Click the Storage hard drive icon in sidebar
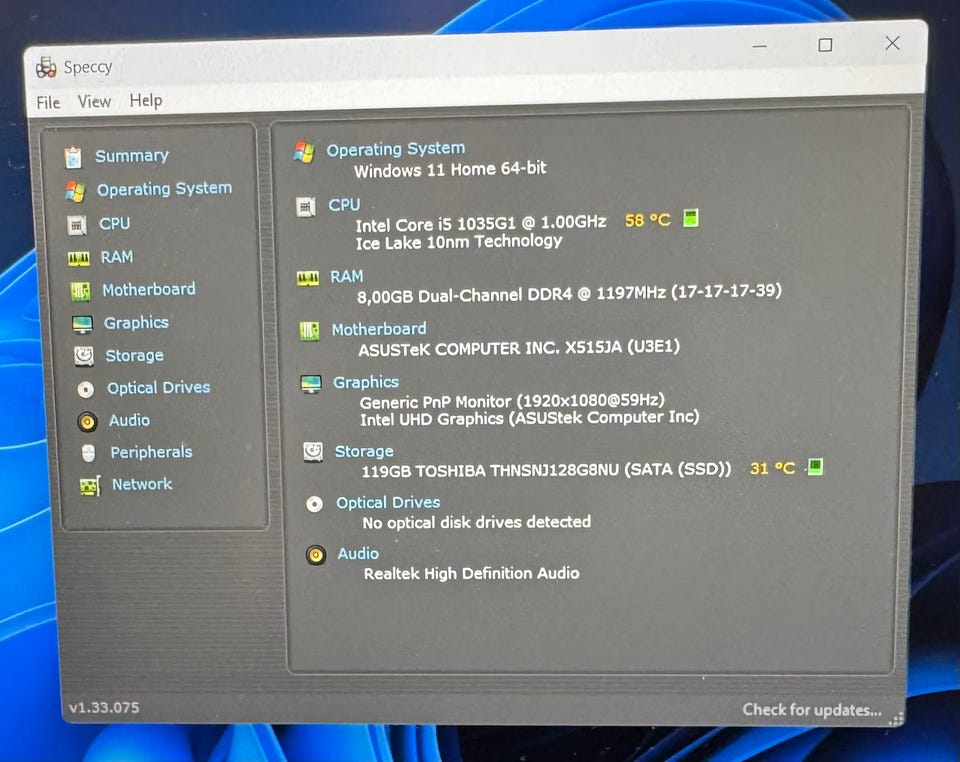Viewport: 960px width, 762px height. pyautogui.click(x=84, y=356)
